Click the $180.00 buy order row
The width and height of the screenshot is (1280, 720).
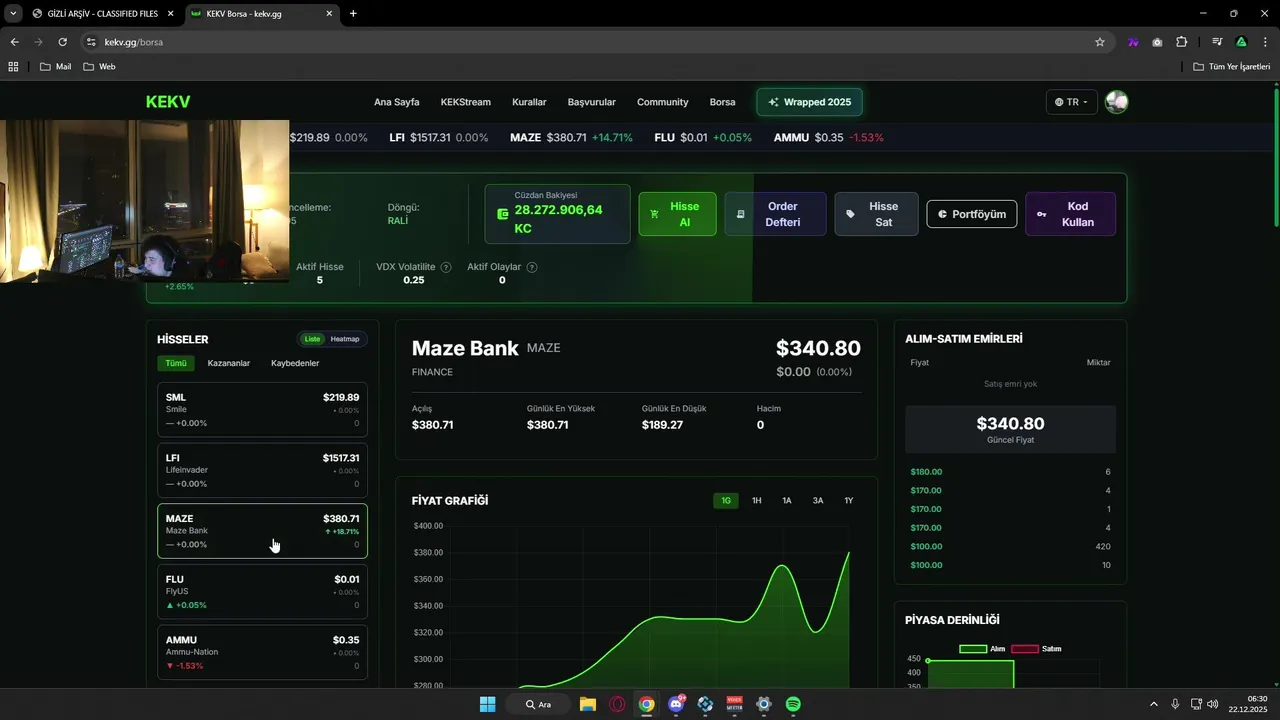(x=1010, y=472)
